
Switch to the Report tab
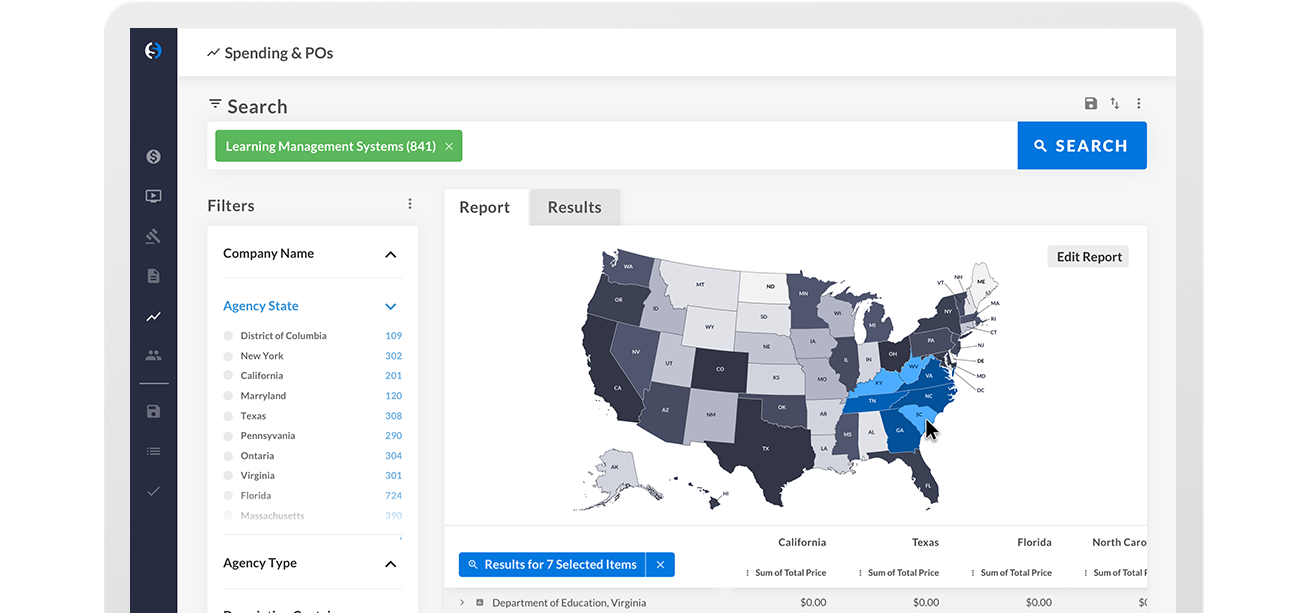coord(485,208)
